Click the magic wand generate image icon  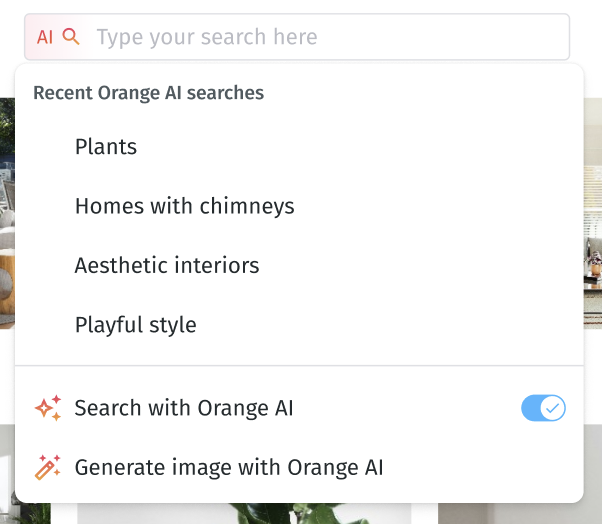tap(47, 467)
